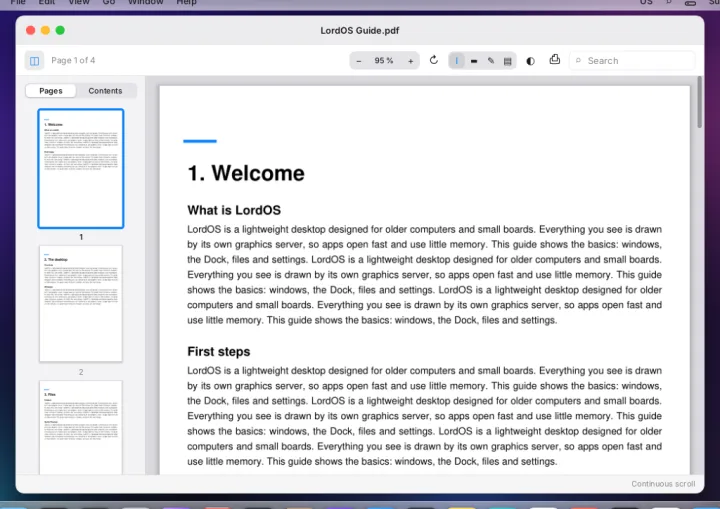The height and width of the screenshot is (509, 720).
Task: Switch to the Contents tab
Action: [105, 91]
